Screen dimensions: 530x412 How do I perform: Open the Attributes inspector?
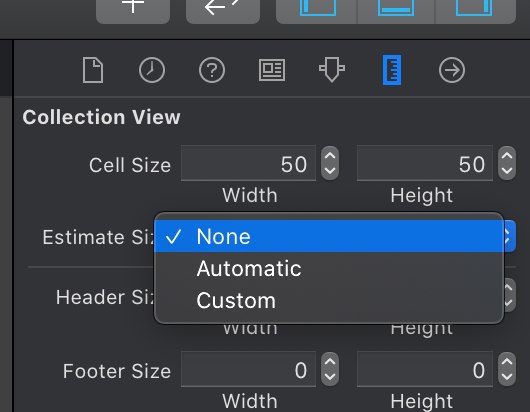click(332, 70)
